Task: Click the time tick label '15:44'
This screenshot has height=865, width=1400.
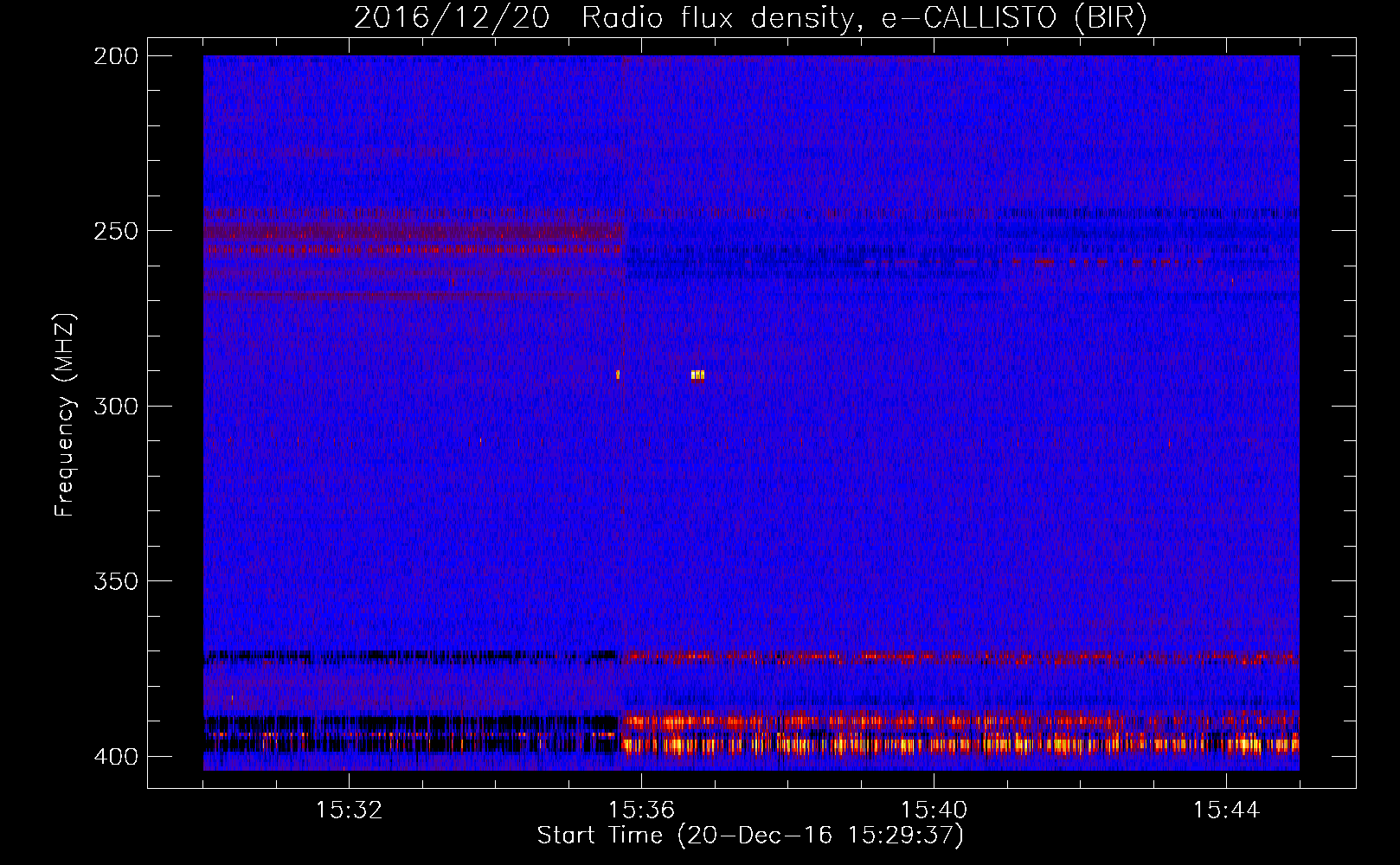Action: click(x=1226, y=811)
